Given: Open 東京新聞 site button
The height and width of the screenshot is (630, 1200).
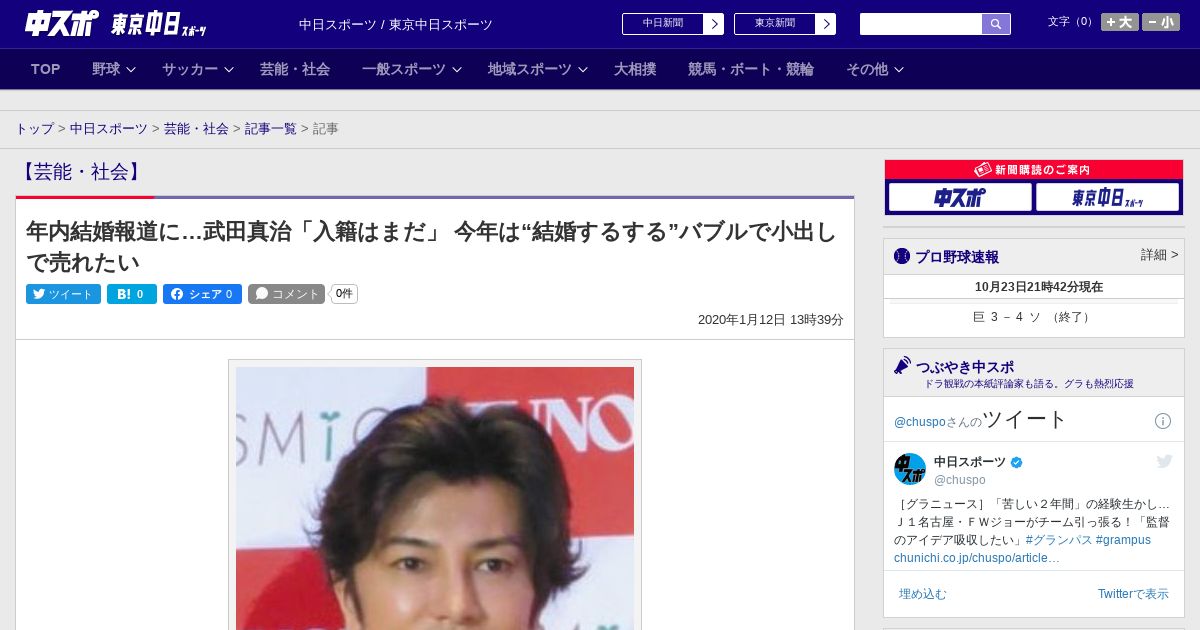Looking at the screenshot, I should [x=774, y=24].
